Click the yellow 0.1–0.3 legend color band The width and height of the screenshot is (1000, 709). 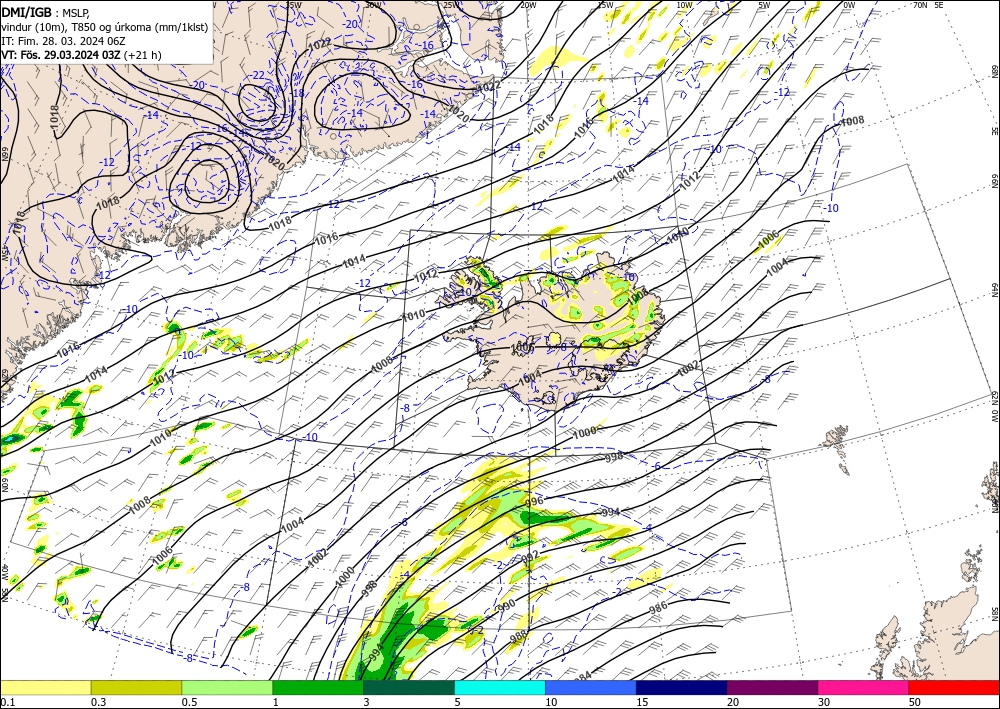[45, 687]
